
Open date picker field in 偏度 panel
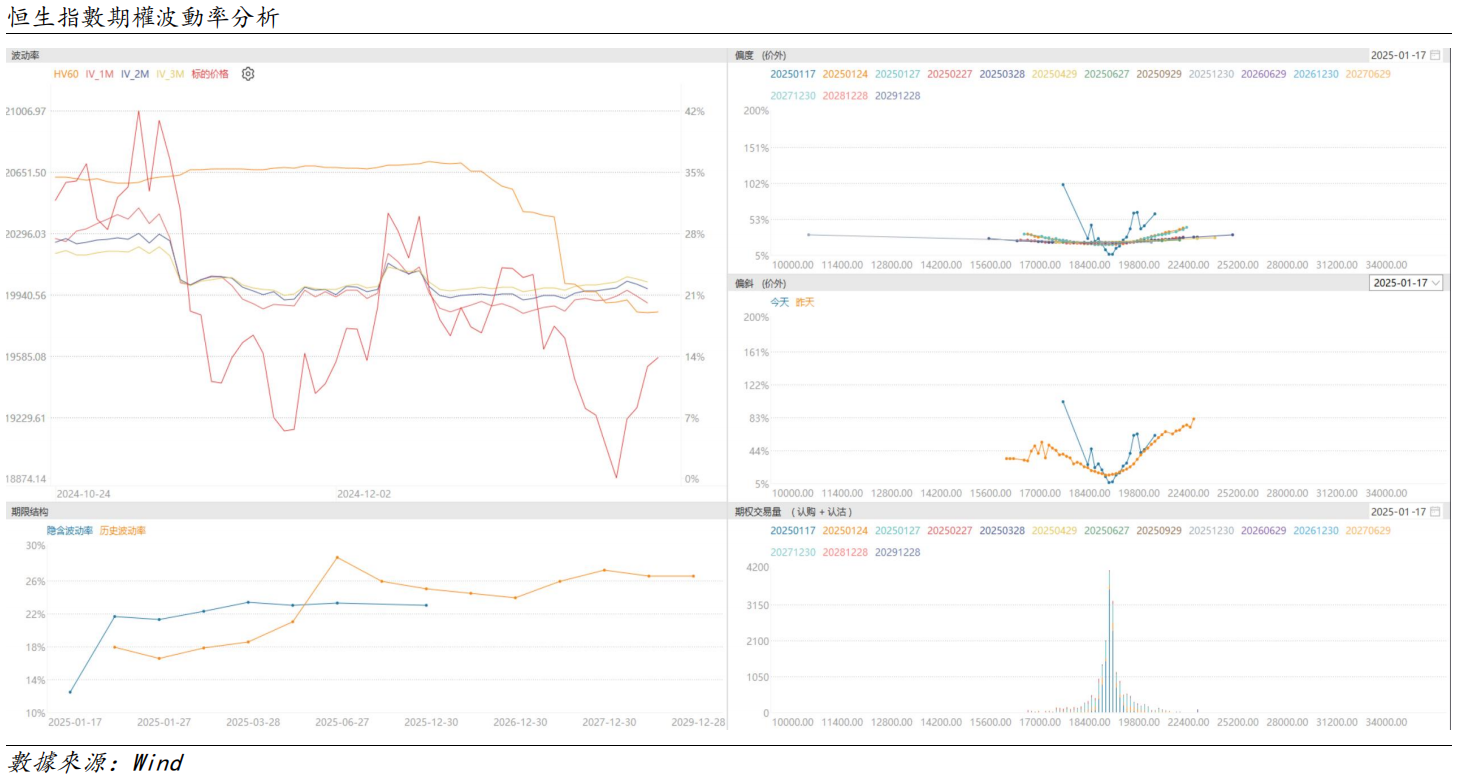(x=1398, y=55)
